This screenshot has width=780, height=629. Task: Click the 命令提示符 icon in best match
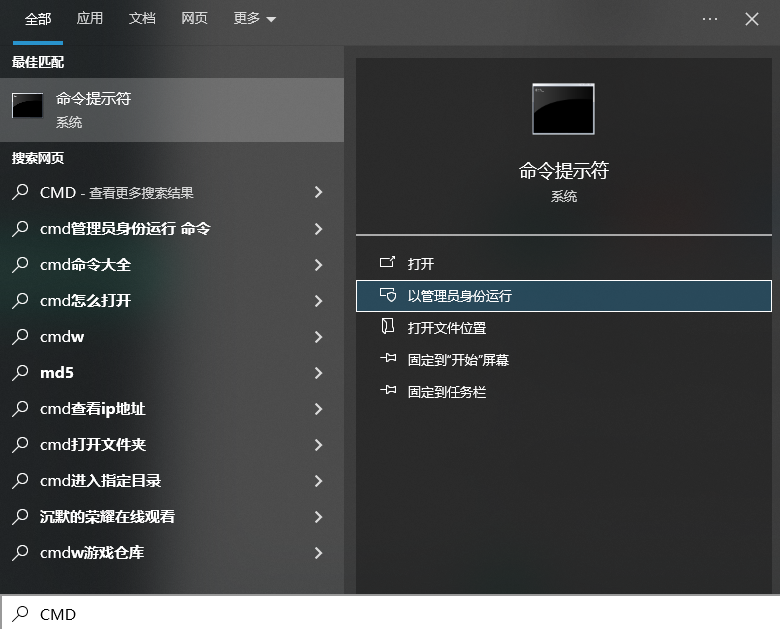(27, 105)
